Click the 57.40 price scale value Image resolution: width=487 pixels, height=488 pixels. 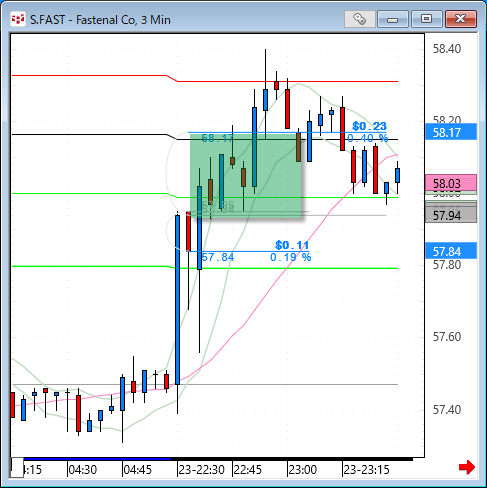pos(447,410)
